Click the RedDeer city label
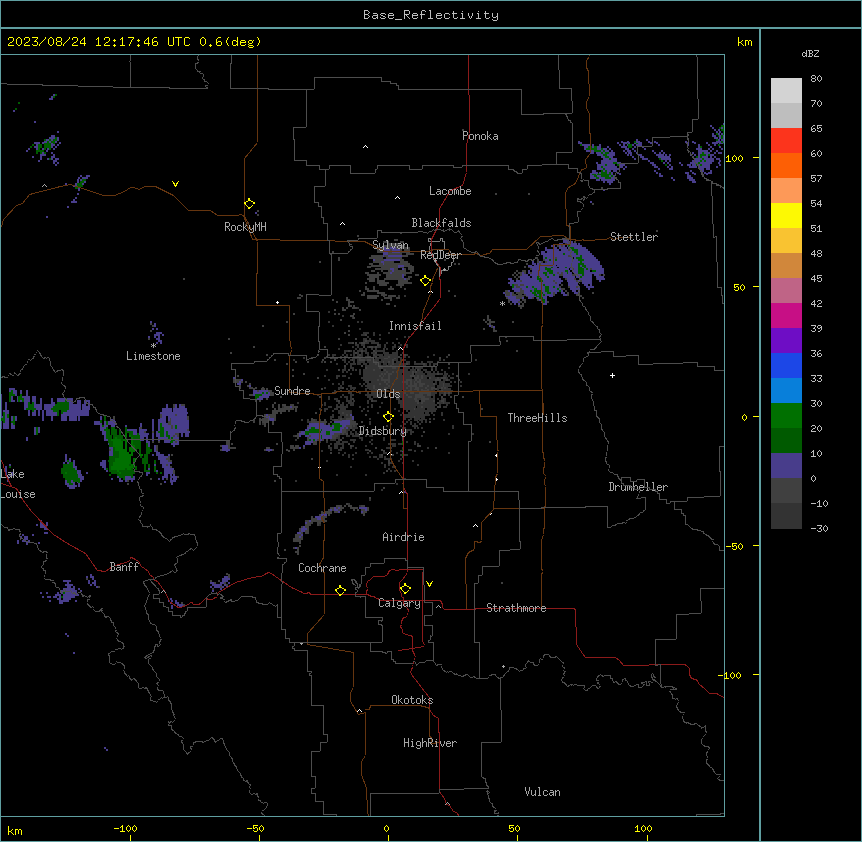The image size is (862, 842). tap(440, 255)
